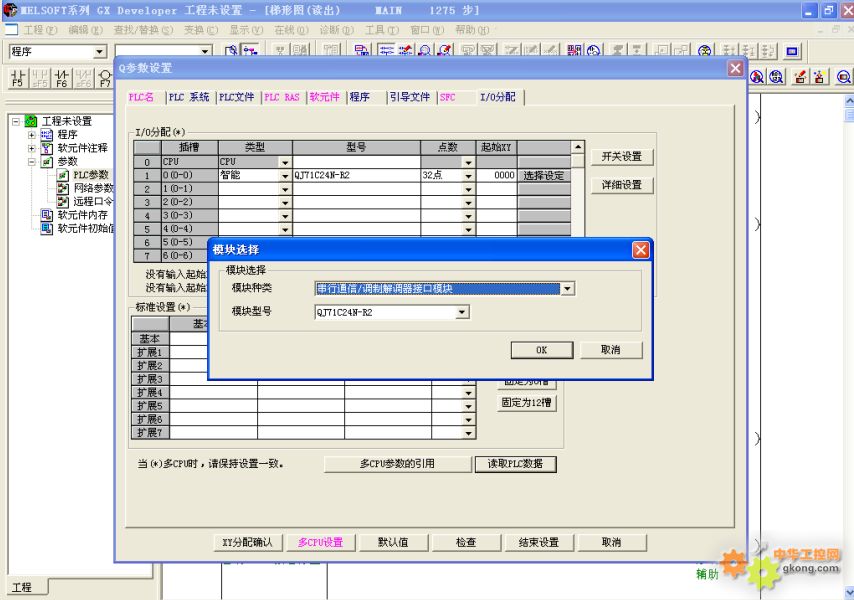Click the 结束设置 button
The width and height of the screenshot is (854, 600).
tap(539, 542)
